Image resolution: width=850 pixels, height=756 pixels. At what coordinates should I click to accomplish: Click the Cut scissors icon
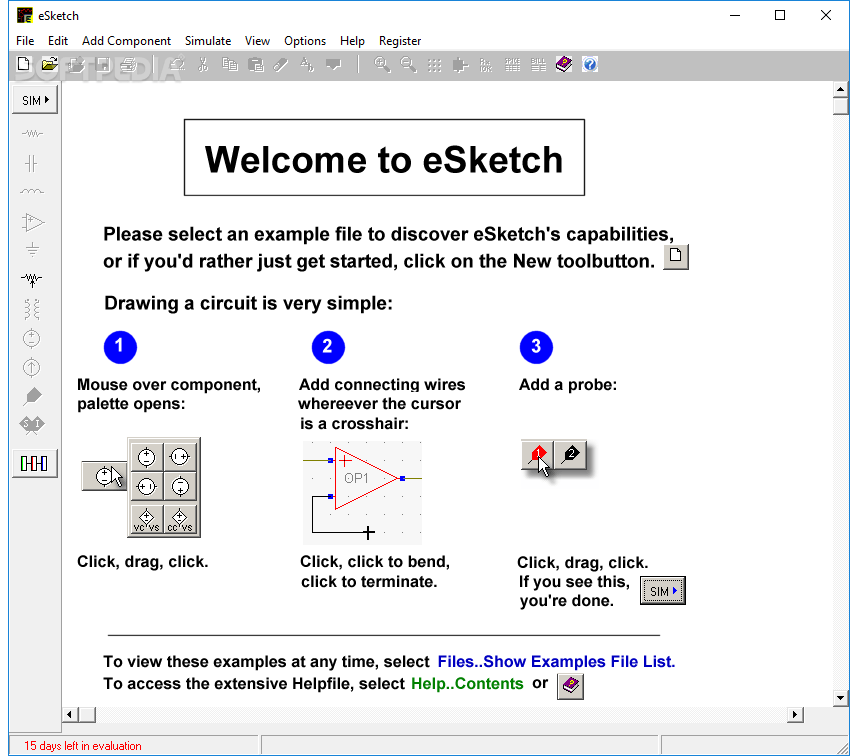pos(203,65)
